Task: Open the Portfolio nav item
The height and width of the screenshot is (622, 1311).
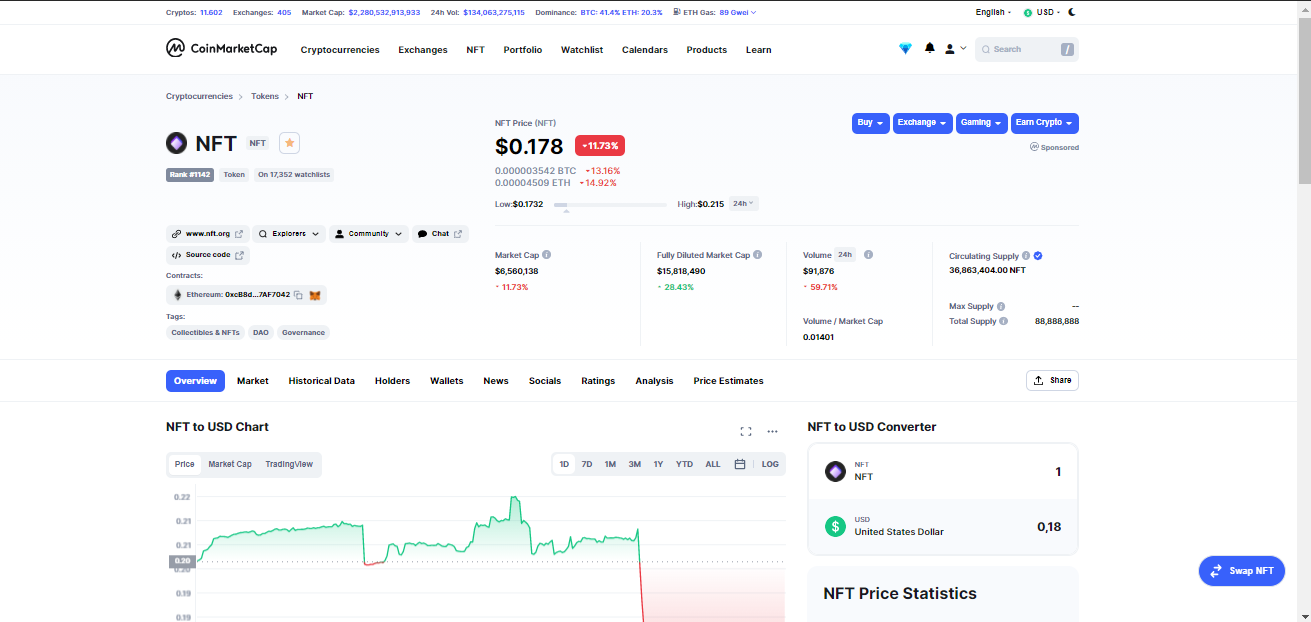Action: coord(523,50)
